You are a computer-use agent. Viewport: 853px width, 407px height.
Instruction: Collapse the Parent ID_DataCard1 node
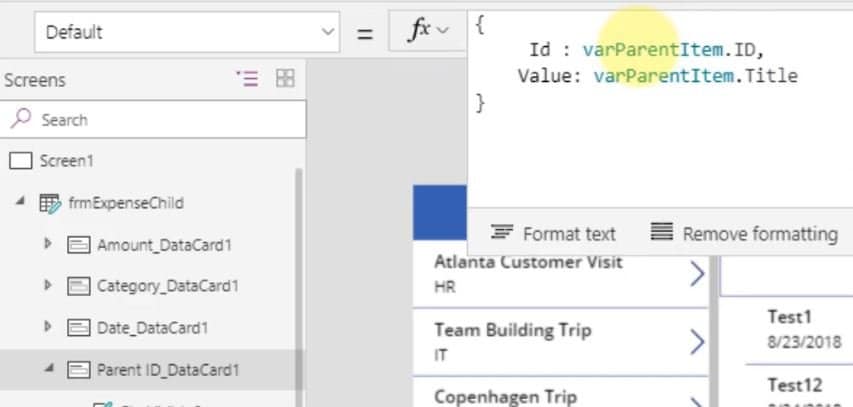48,370
